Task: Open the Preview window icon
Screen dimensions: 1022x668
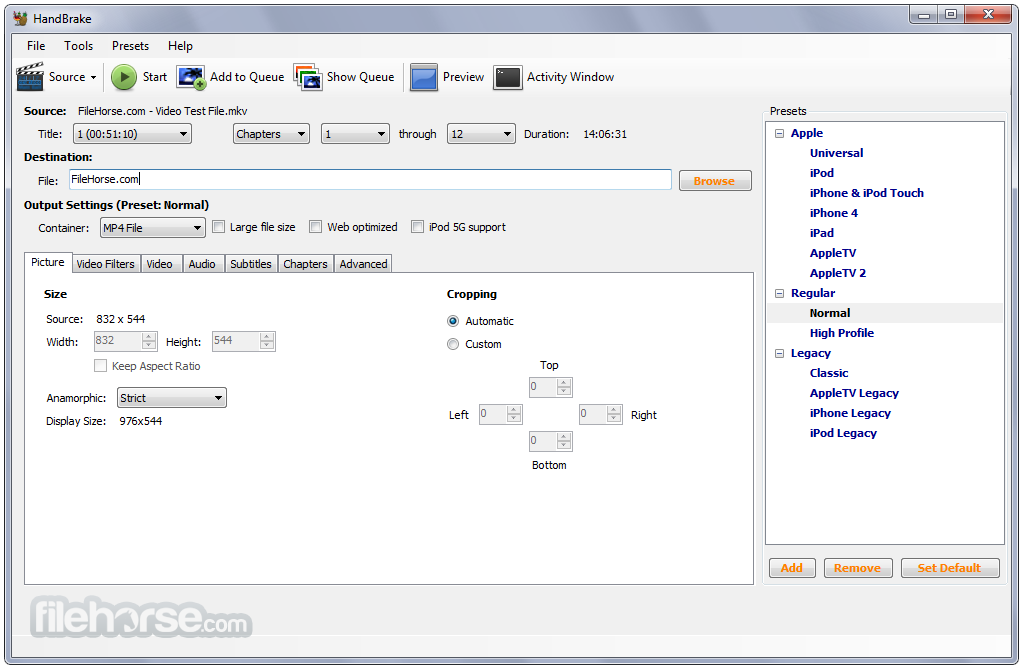Action: pos(425,77)
